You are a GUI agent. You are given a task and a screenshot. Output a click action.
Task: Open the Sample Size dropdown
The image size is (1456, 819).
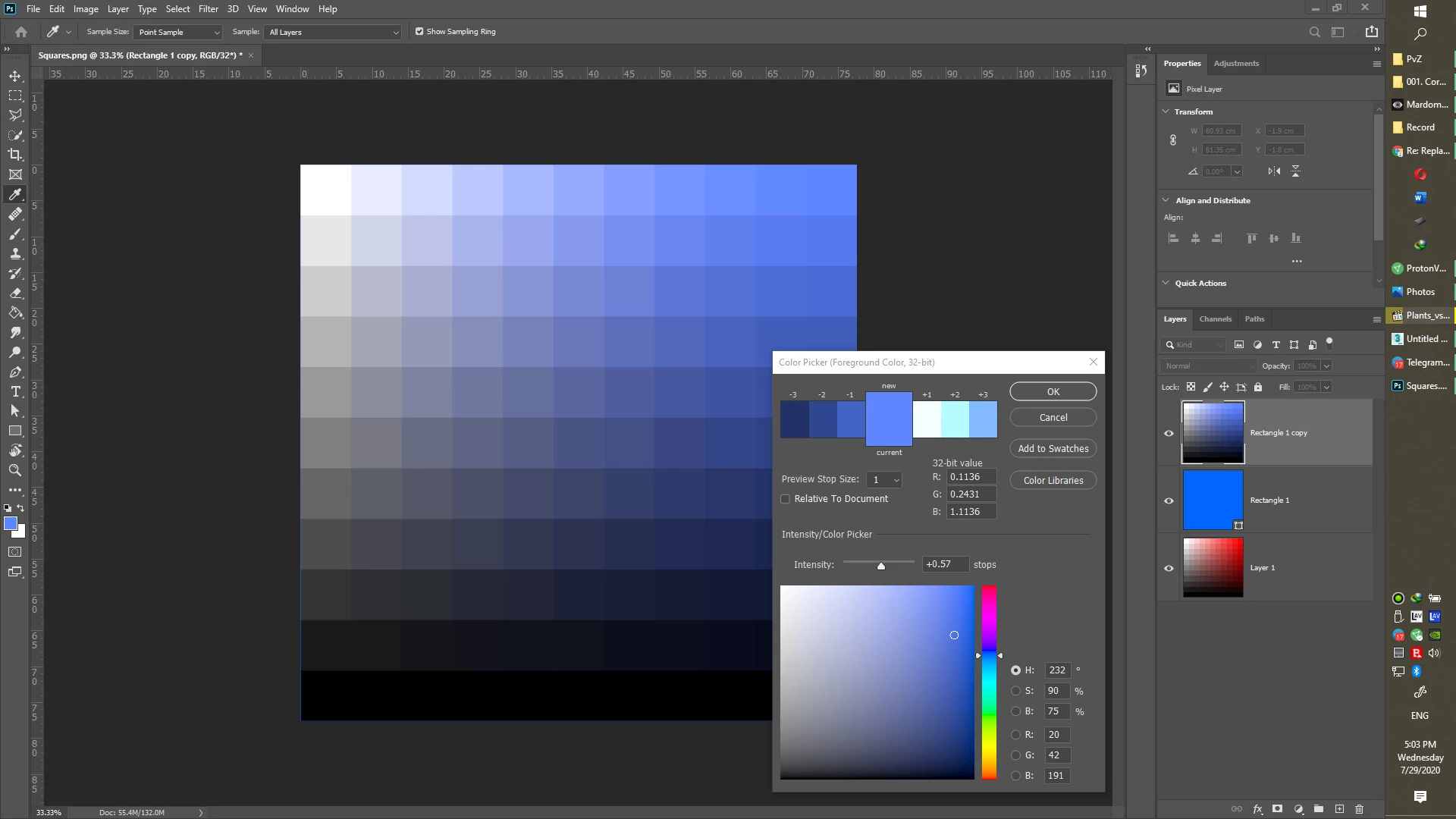coord(178,32)
